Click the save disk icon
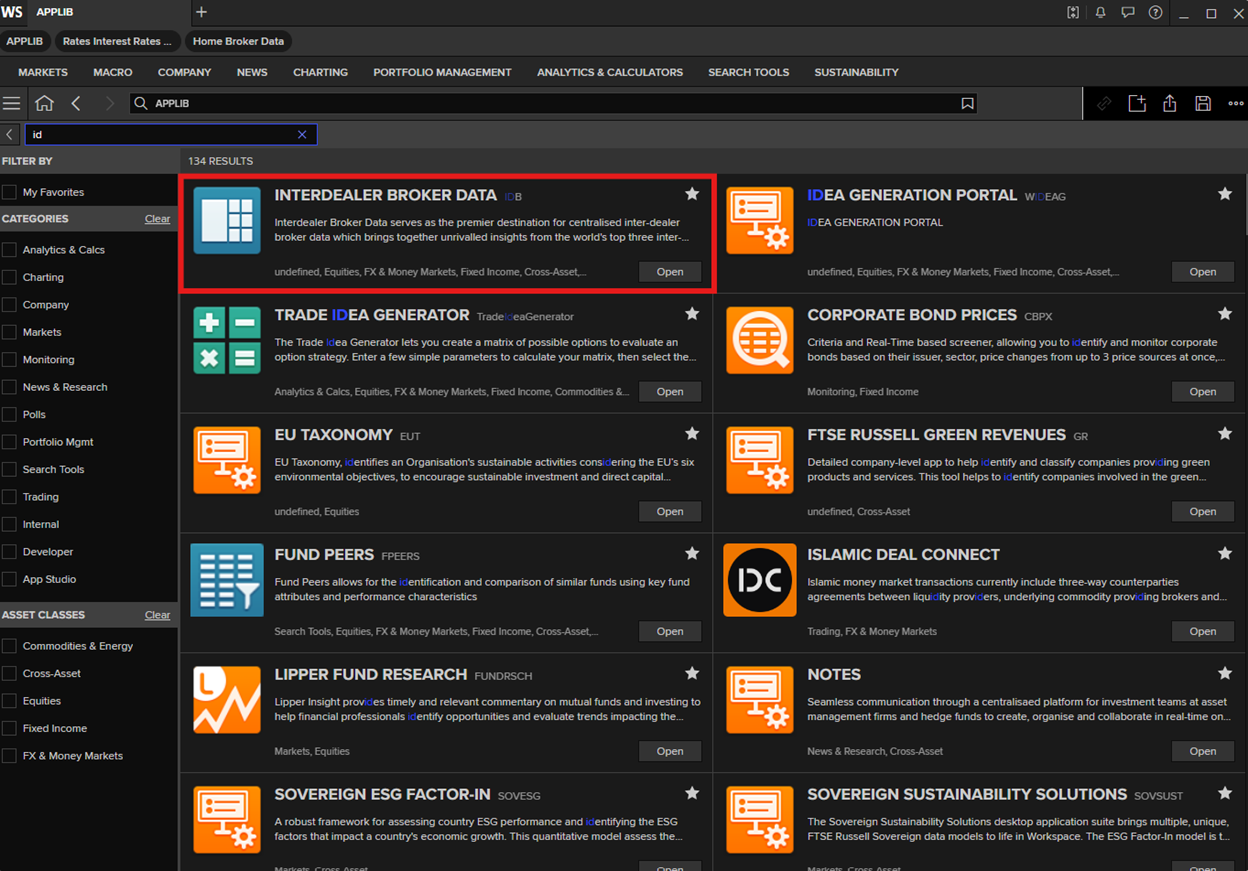This screenshot has width=1248, height=871. [x=1203, y=103]
